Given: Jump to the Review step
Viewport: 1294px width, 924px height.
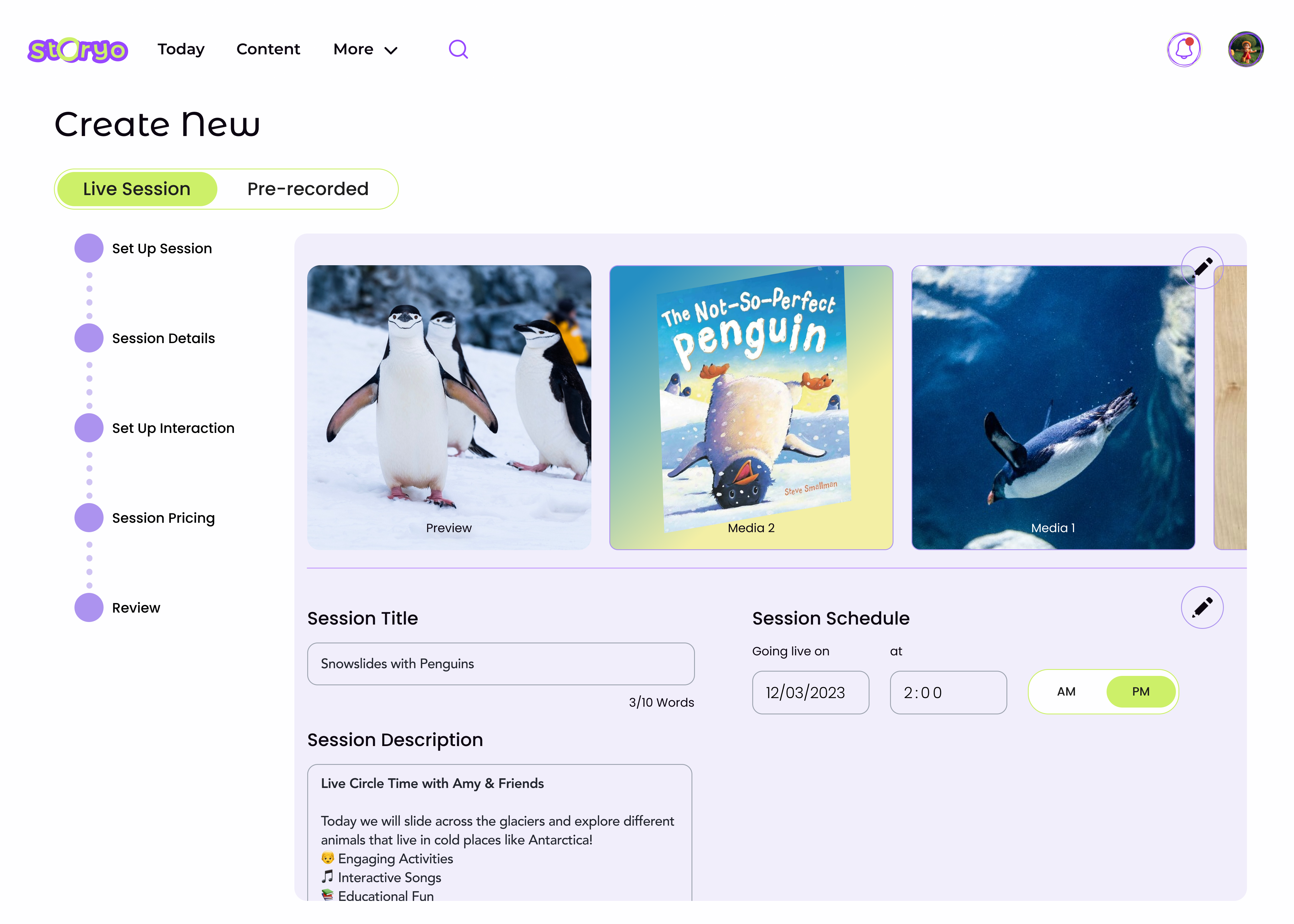Looking at the screenshot, I should tap(118, 608).
